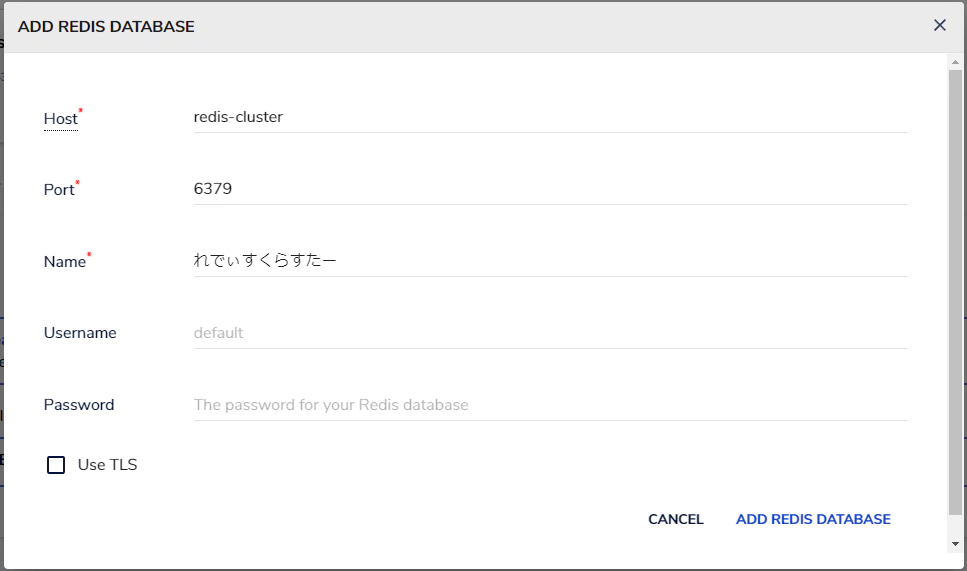Click the Use TLS label text

pyautogui.click(x=107, y=465)
